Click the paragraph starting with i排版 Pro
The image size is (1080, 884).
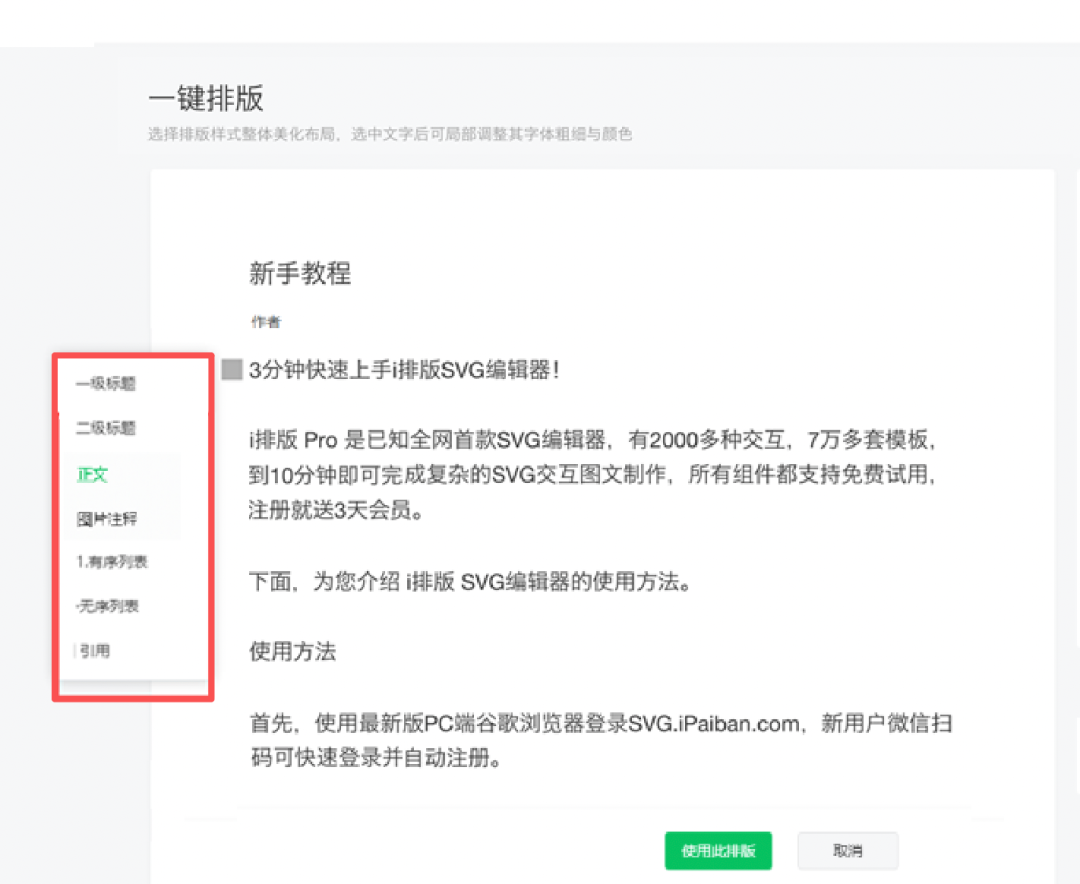click(x=592, y=474)
